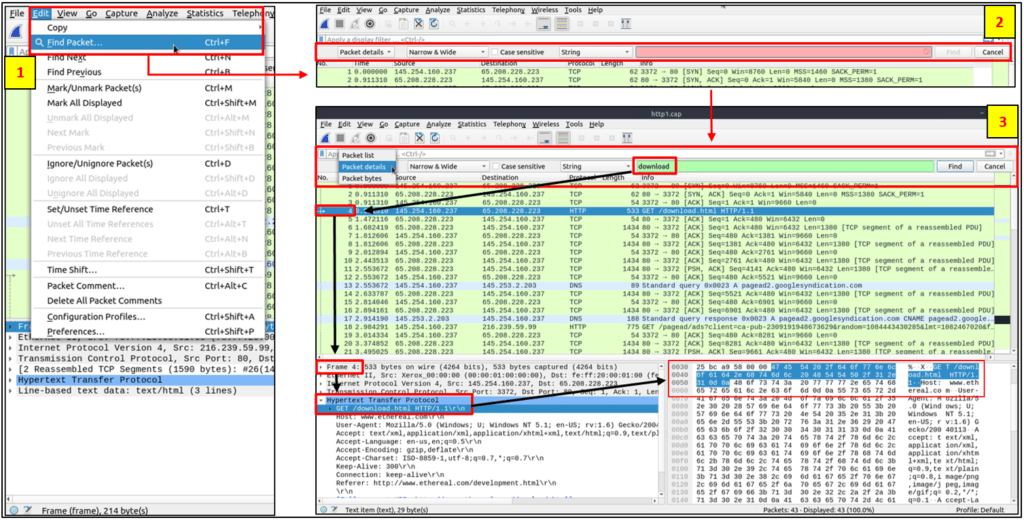This screenshot has width=1024, height=520.
Task: Expand Transmission Control Protocol row in window 1
Action: click(x=11, y=359)
